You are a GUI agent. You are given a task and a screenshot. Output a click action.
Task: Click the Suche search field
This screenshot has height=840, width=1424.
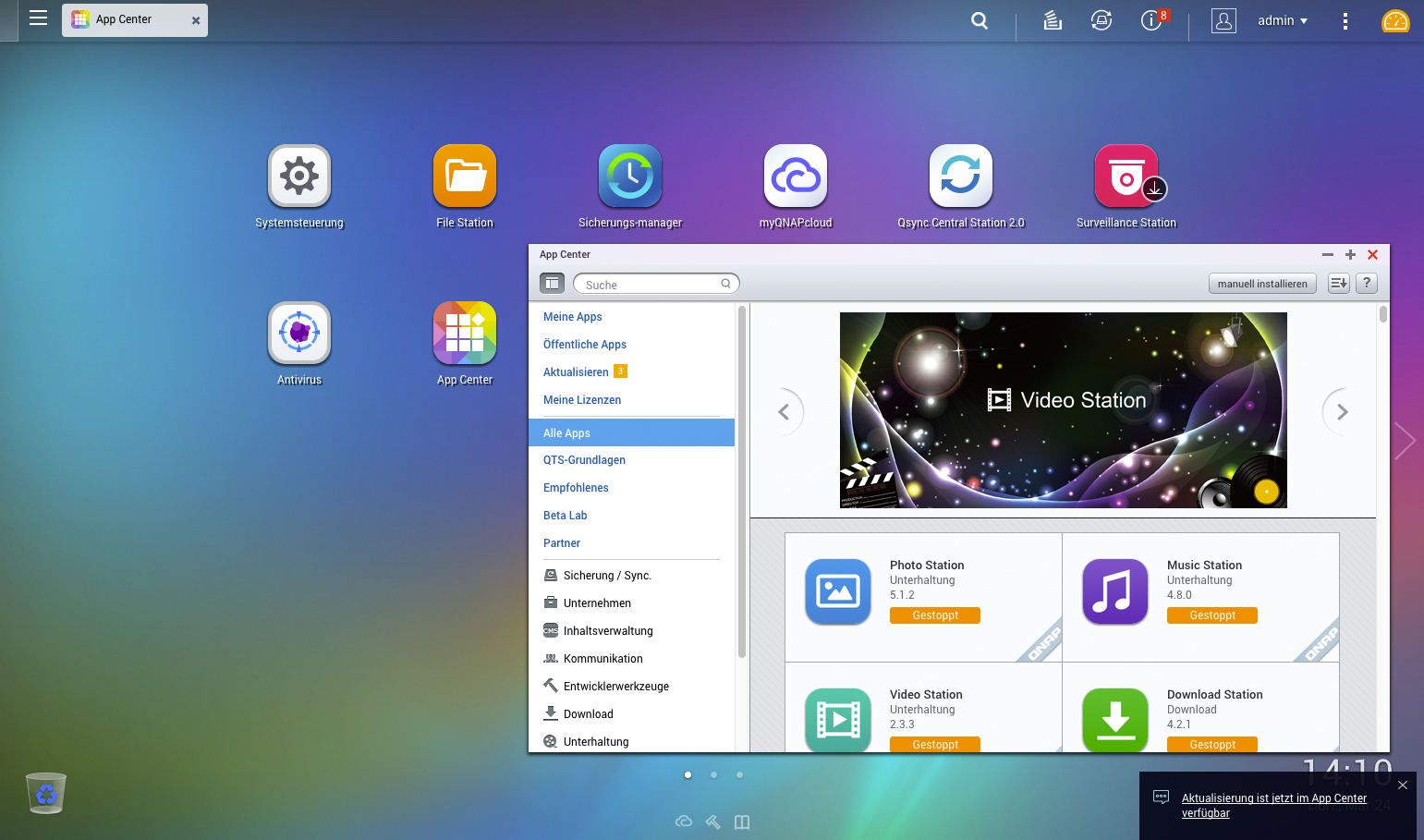(656, 284)
